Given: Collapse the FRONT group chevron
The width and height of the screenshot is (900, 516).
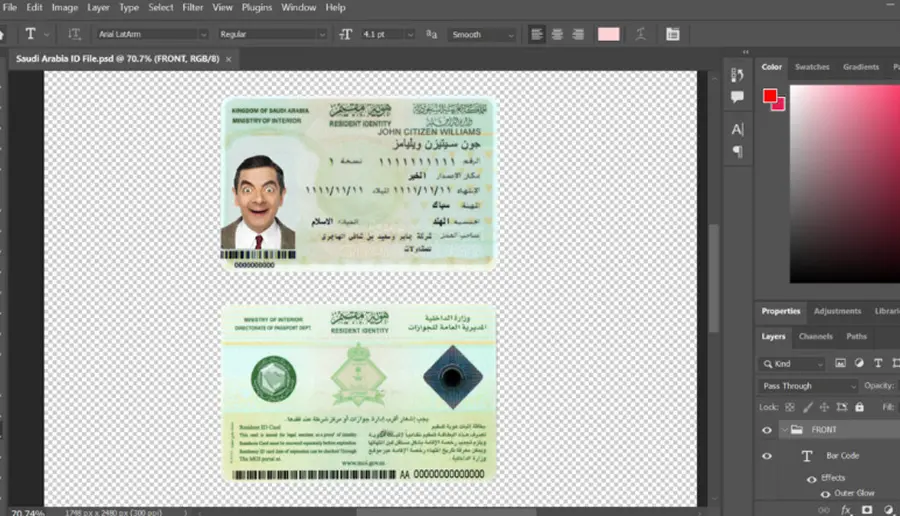Looking at the screenshot, I should (x=784, y=430).
